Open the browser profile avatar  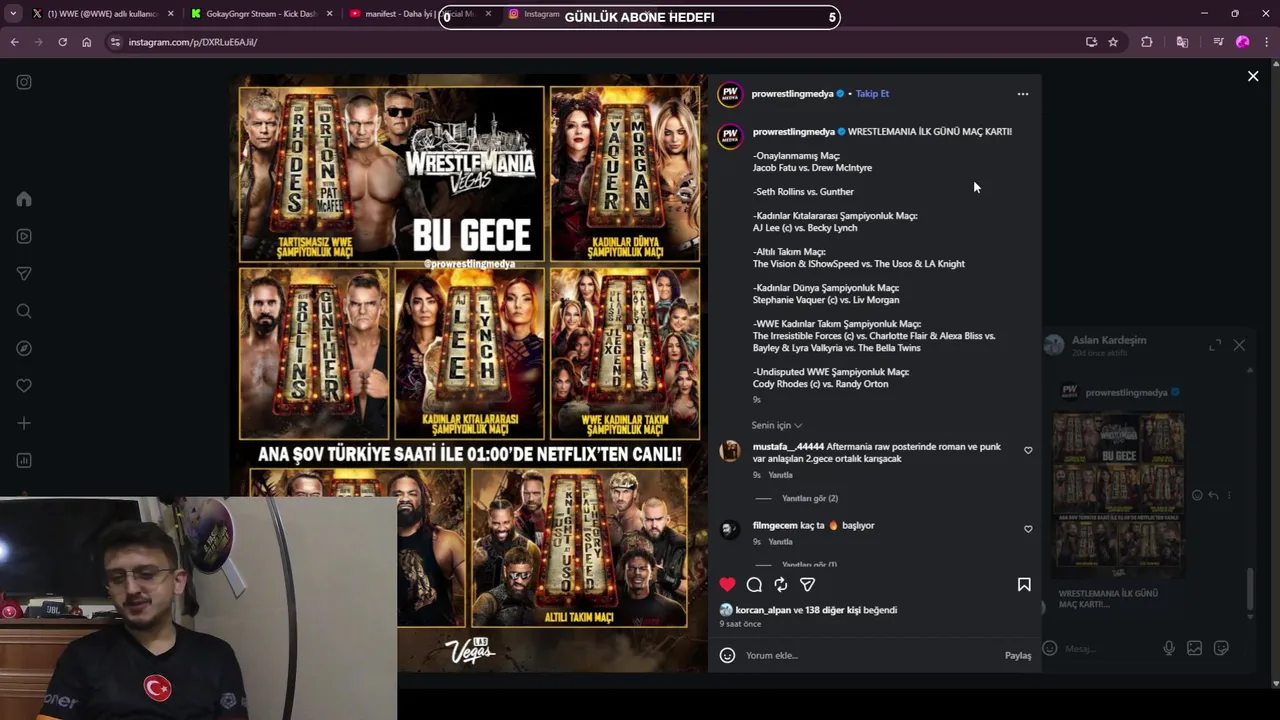point(1242,42)
